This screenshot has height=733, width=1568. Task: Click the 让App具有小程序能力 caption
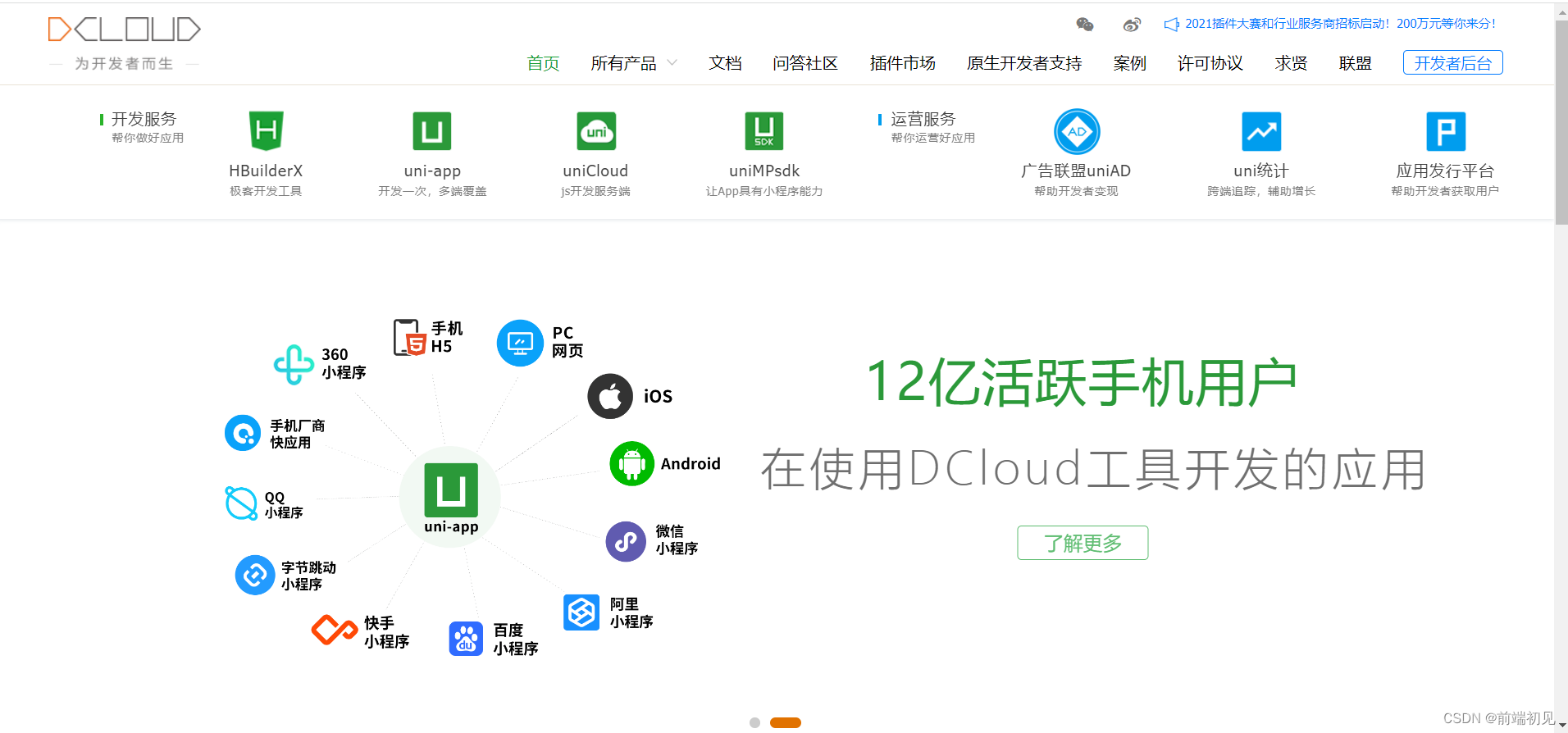764,191
